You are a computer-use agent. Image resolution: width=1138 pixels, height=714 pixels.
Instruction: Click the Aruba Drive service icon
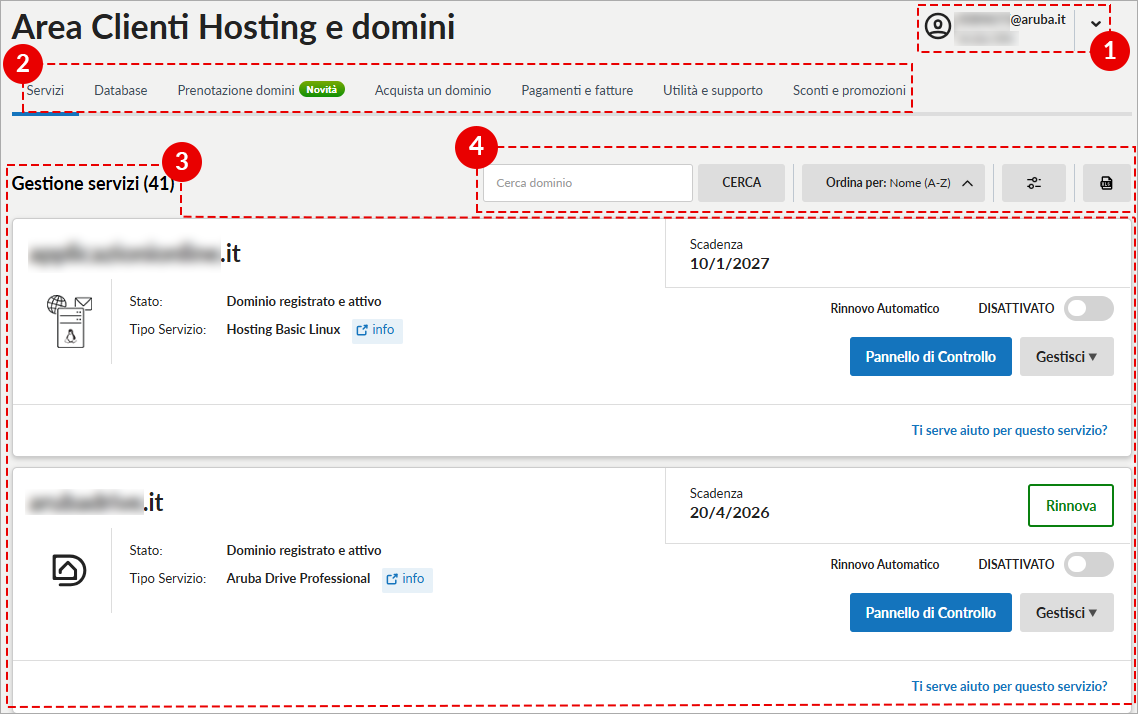click(69, 570)
